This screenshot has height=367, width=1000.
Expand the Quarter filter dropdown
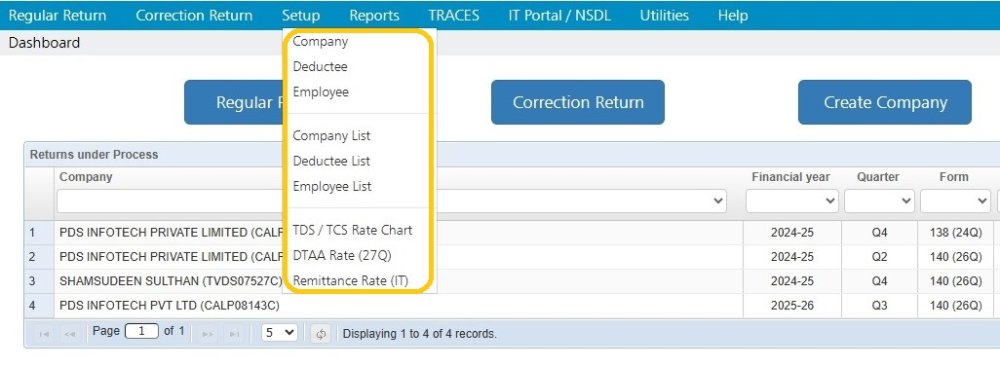pyautogui.click(x=879, y=201)
